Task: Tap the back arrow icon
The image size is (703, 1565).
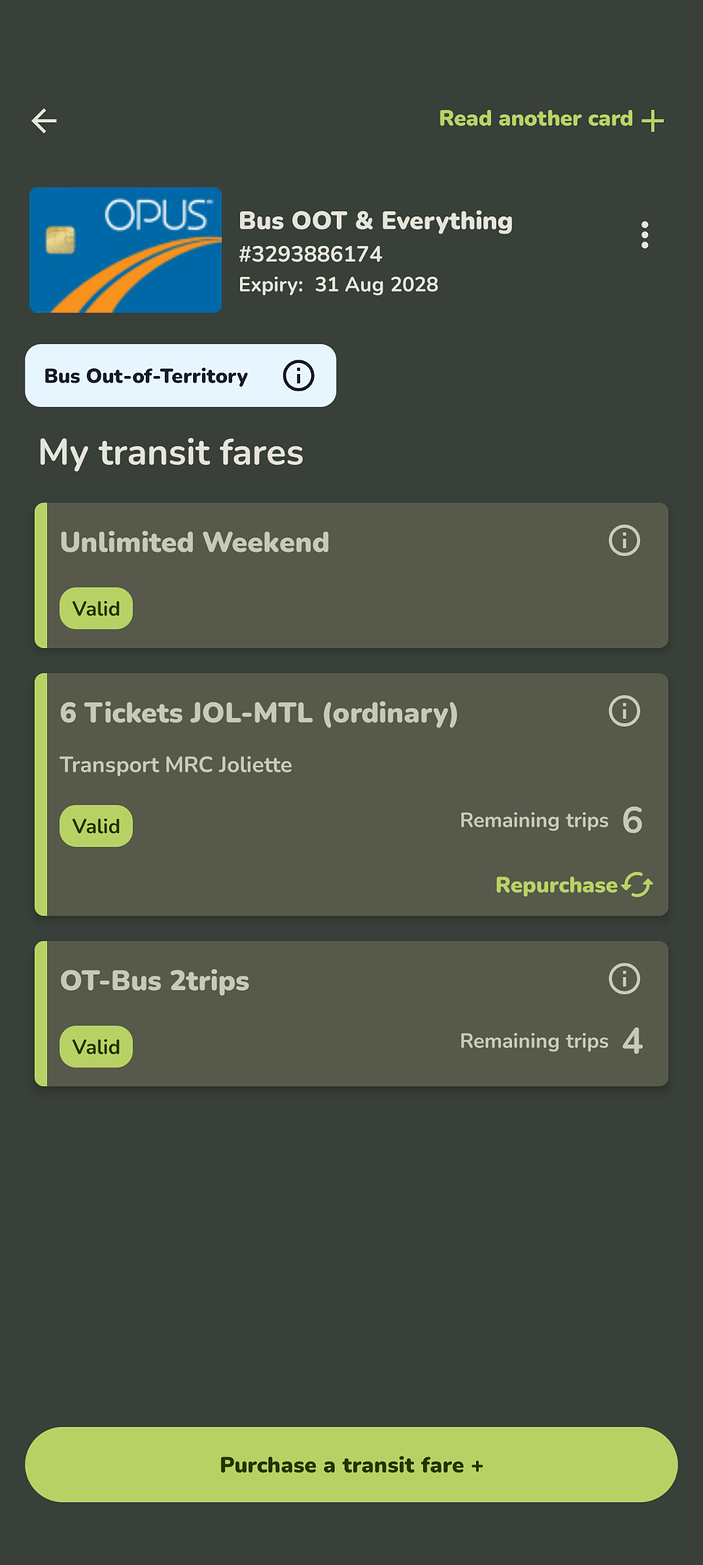Action: pyautogui.click(x=44, y=121)
